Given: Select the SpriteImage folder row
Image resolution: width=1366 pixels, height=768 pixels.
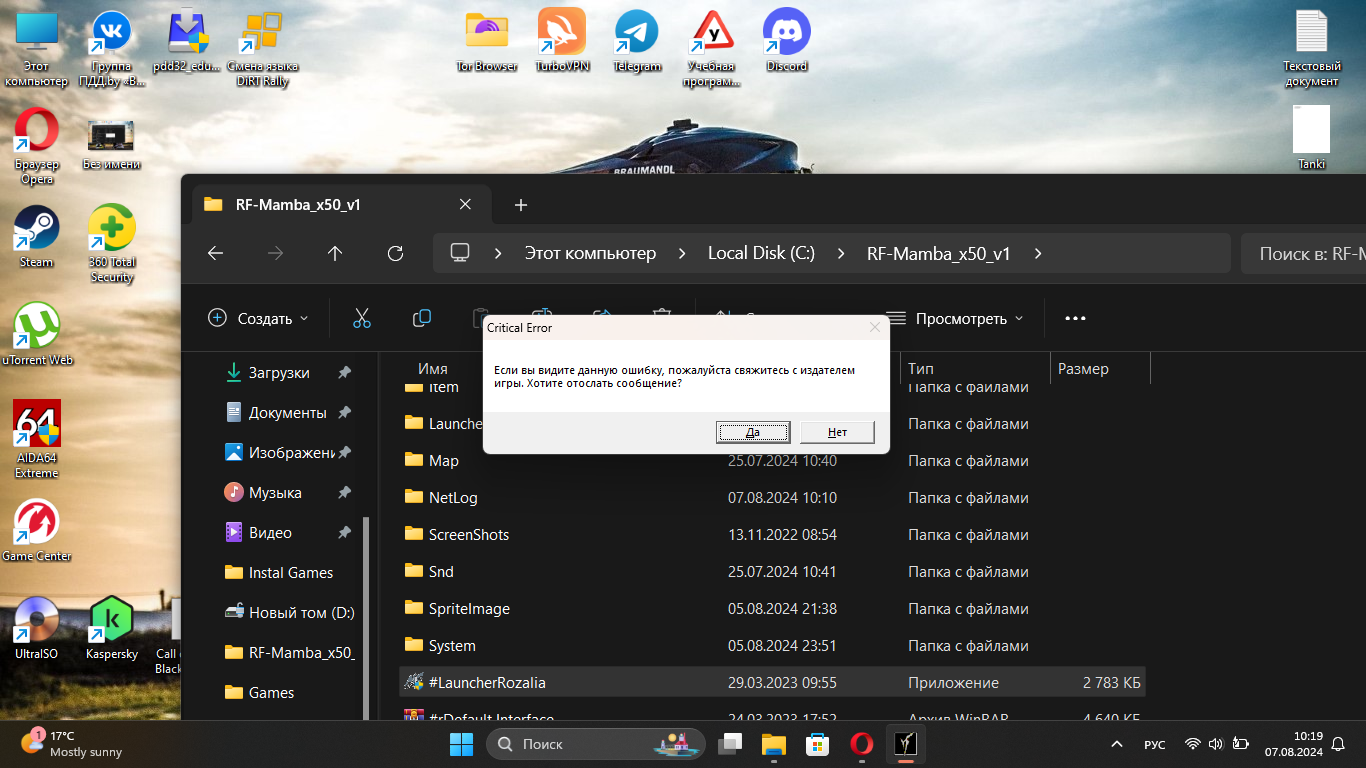Looking at the screenshot, I should [772, 608].
